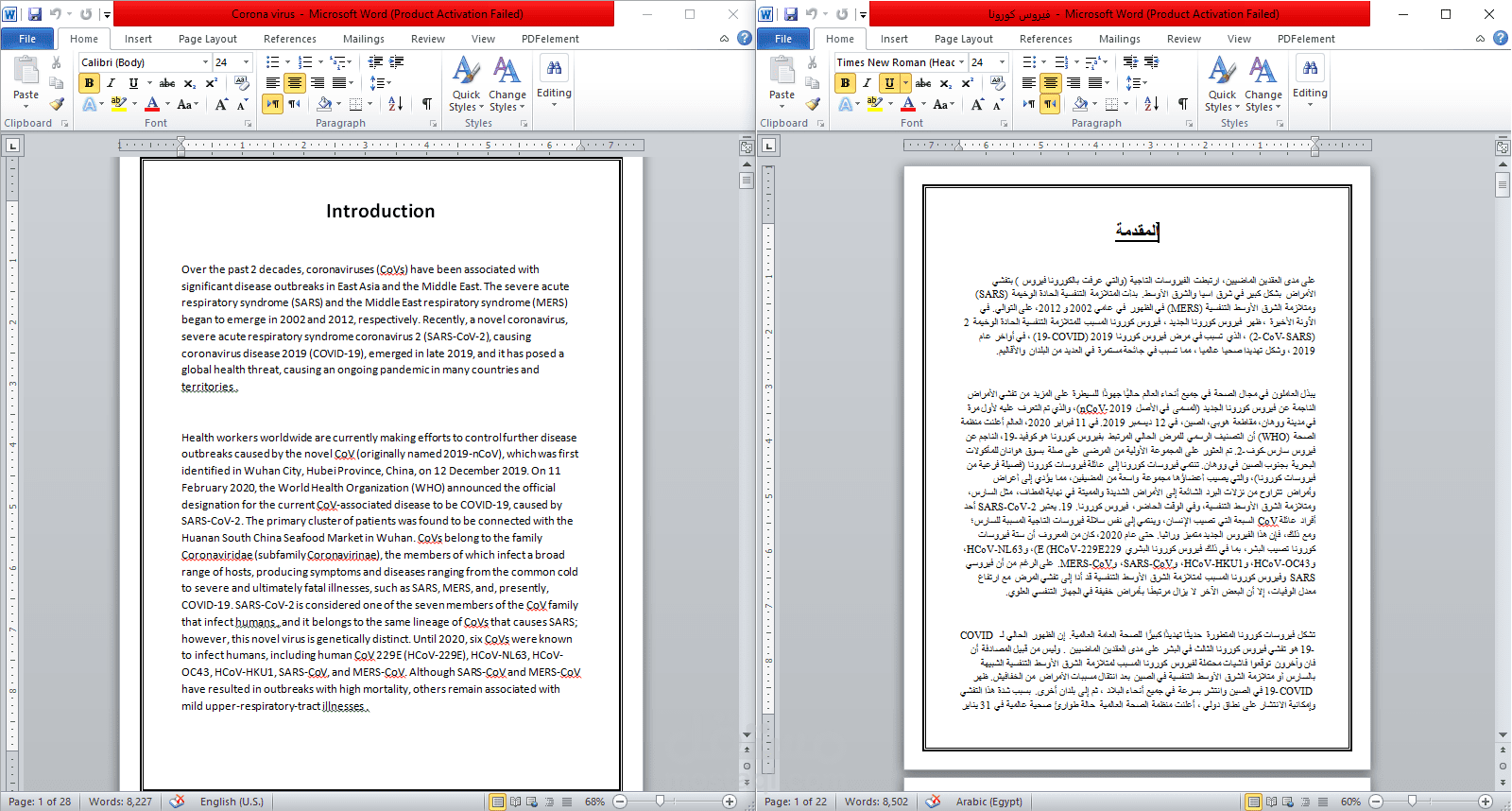Save the Corona virus document via quick access

35,14
